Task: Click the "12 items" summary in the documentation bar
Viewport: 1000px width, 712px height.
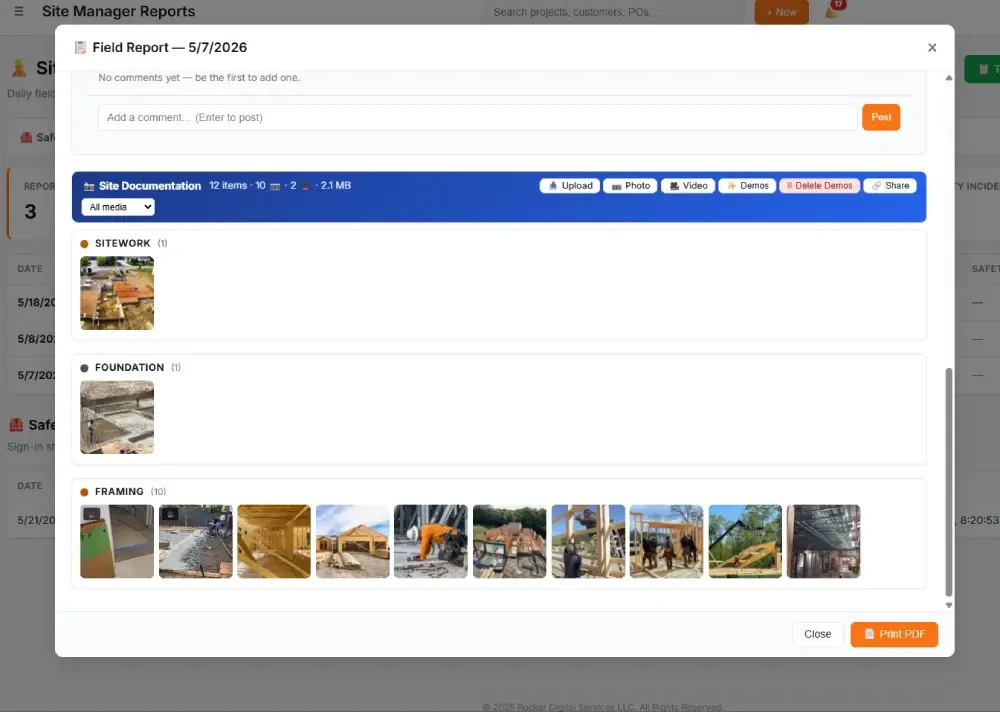Action: [x=228, y=186]
